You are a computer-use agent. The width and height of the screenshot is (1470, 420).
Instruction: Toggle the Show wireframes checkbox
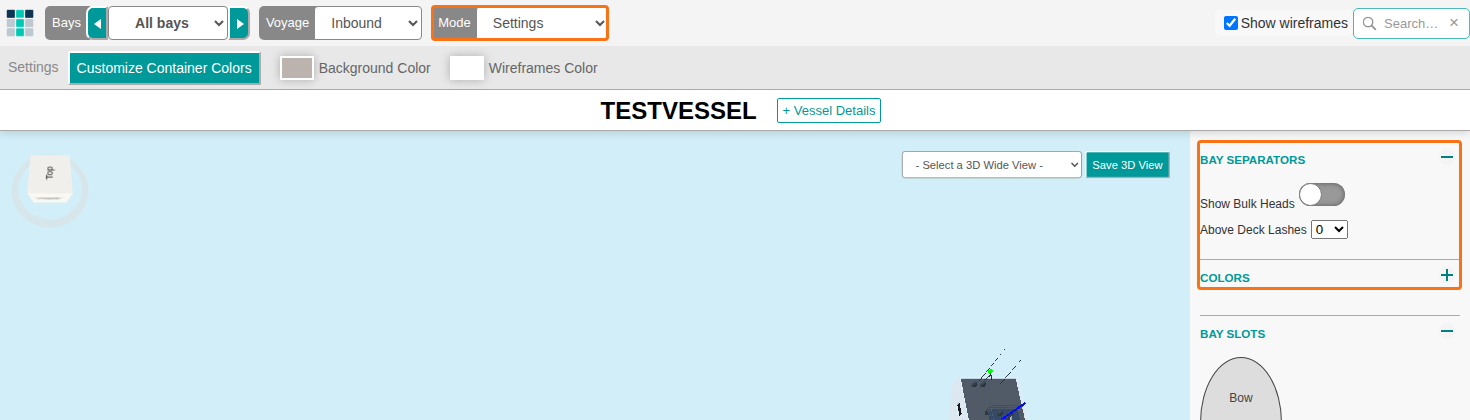1231,23
